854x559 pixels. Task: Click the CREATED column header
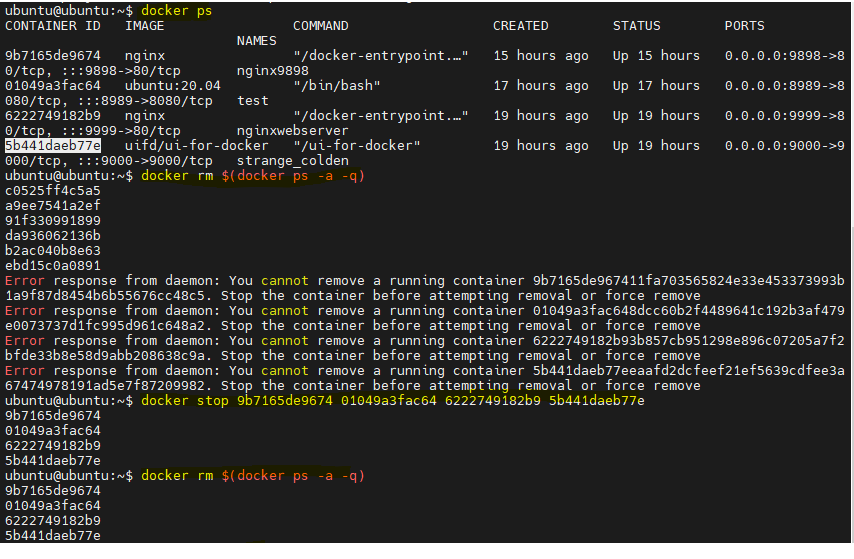521,26
